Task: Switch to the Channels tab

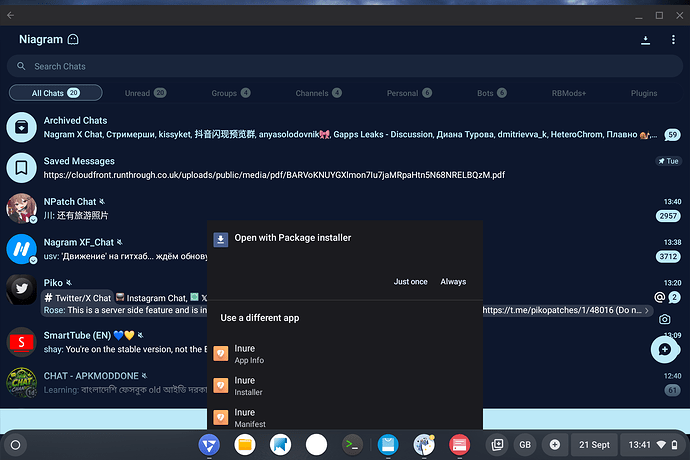Action: (x=319, y=93)
